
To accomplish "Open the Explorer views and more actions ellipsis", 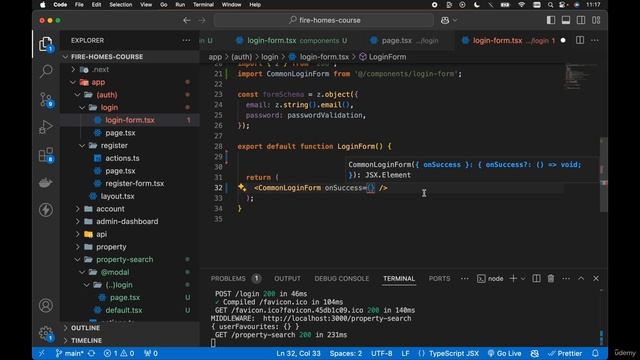I will pyautogui.click(x=186, y=40).
